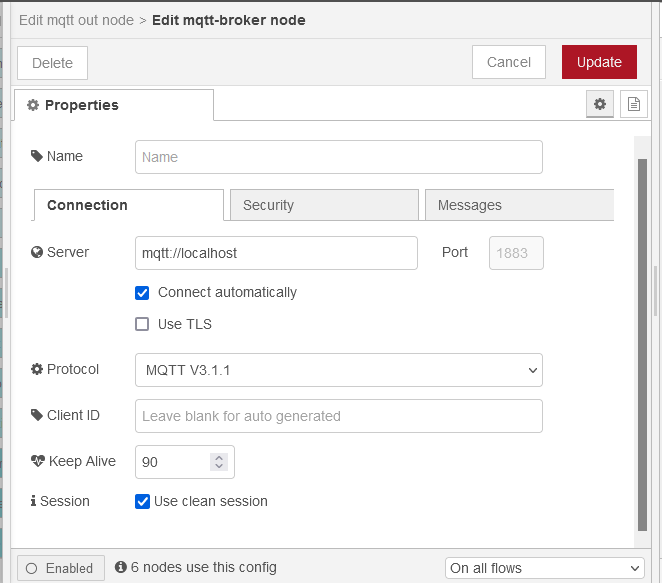Image resolution: width=662 pixels, height=583 pixels.
Task: Click the Delete button
Action: coord(52,63)
